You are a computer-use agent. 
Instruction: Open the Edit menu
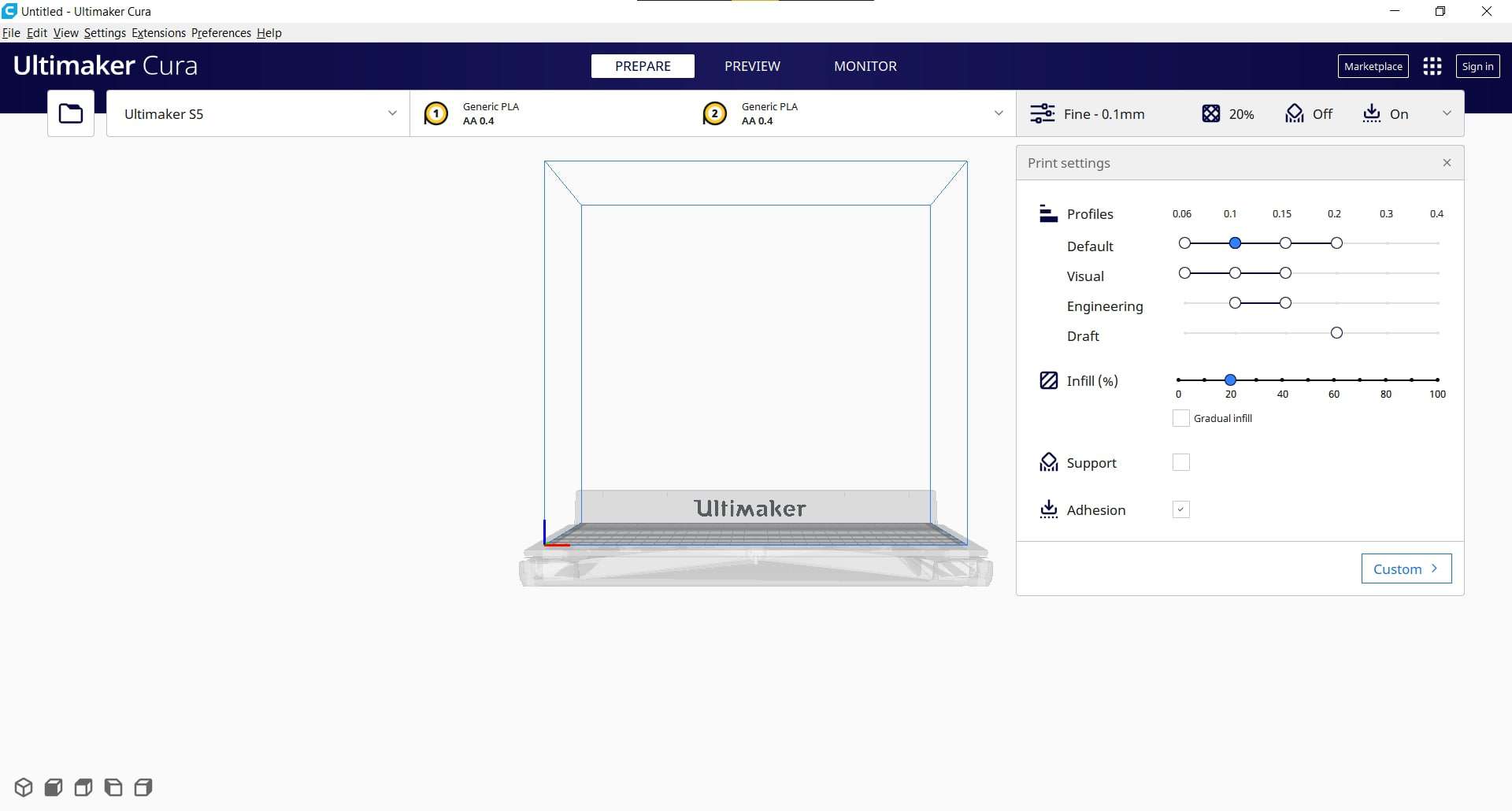pyautogui.click(x=37, y=33)
